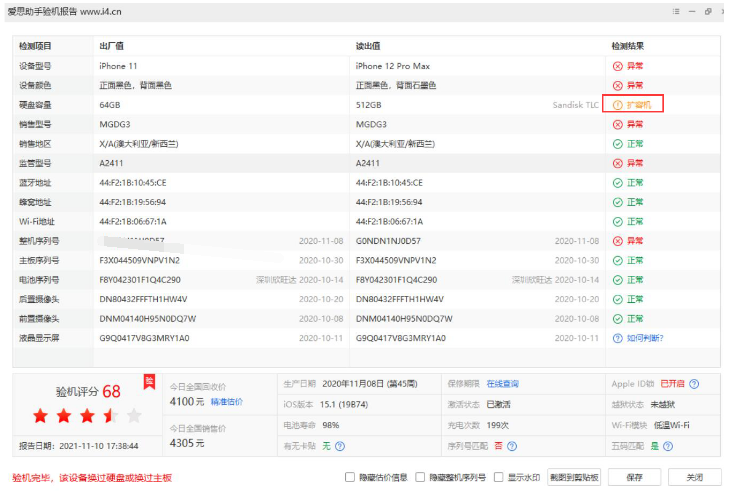Open the title bar menu list icon

point(676,12)
